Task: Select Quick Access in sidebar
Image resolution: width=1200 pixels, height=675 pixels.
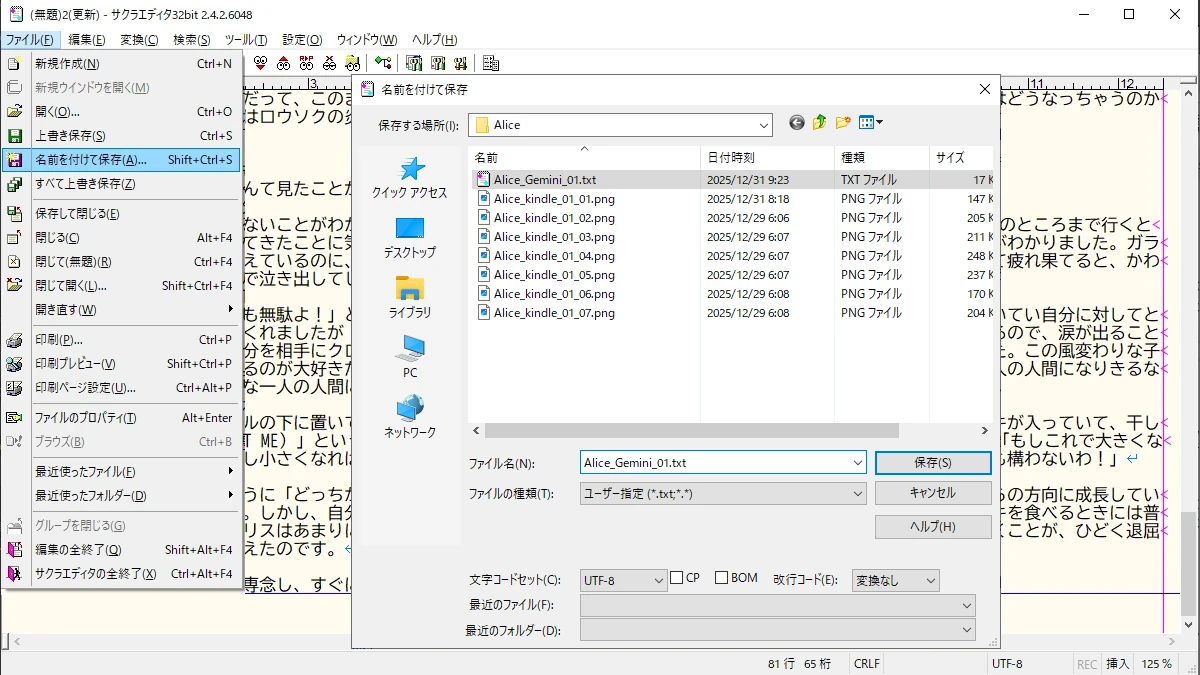Action: point(409,178)
